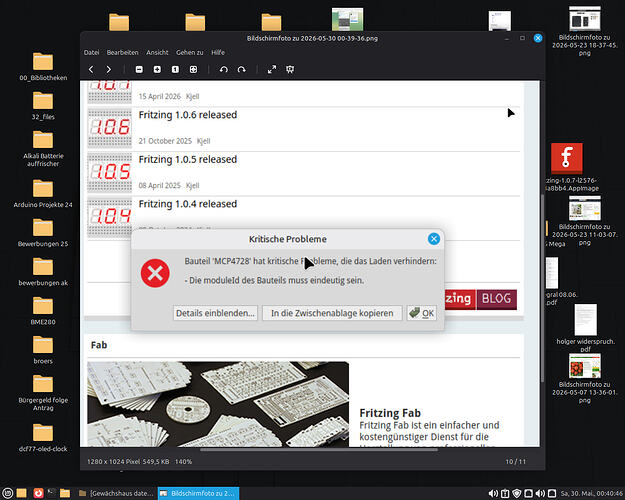Click OK in Kritische Probleme dialog
Image resolution: width=625 pixels, height=500 pixels.
tap(422, 313)
